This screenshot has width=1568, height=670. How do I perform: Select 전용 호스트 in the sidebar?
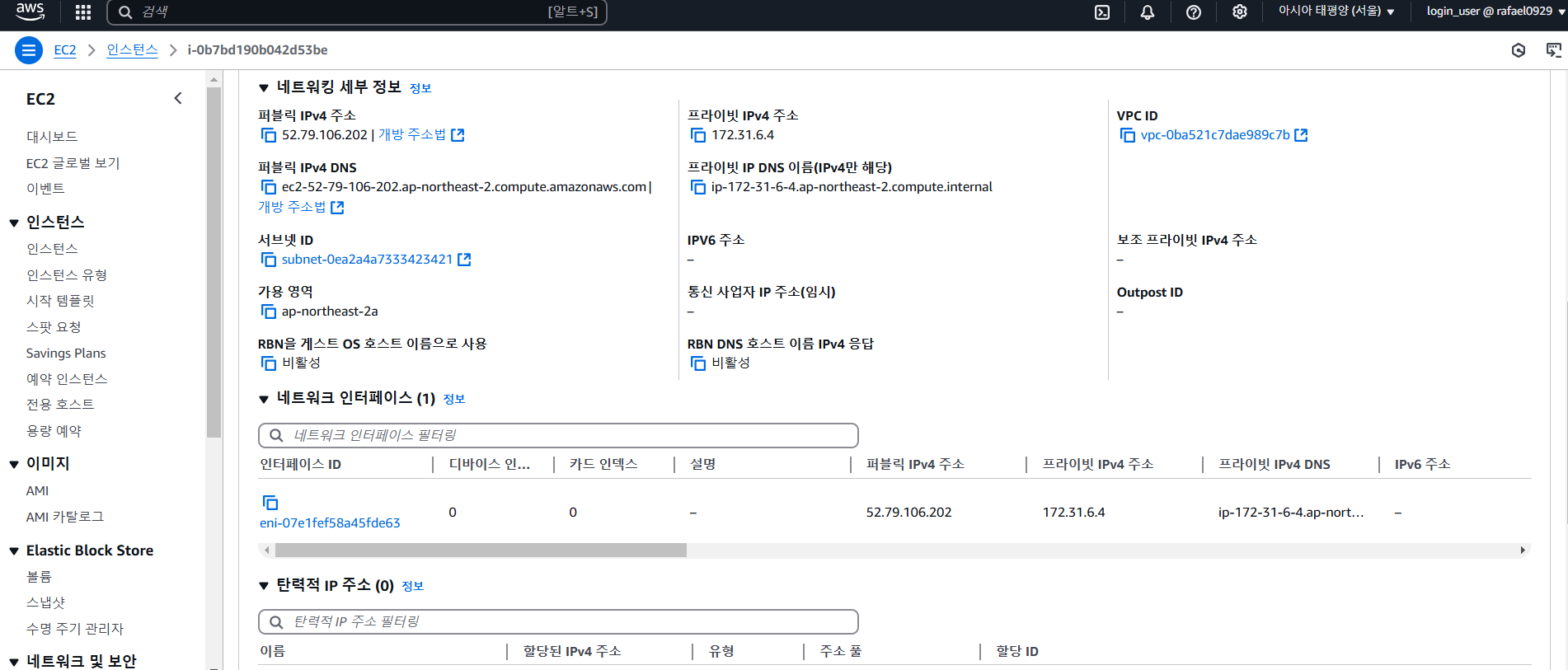60,405
